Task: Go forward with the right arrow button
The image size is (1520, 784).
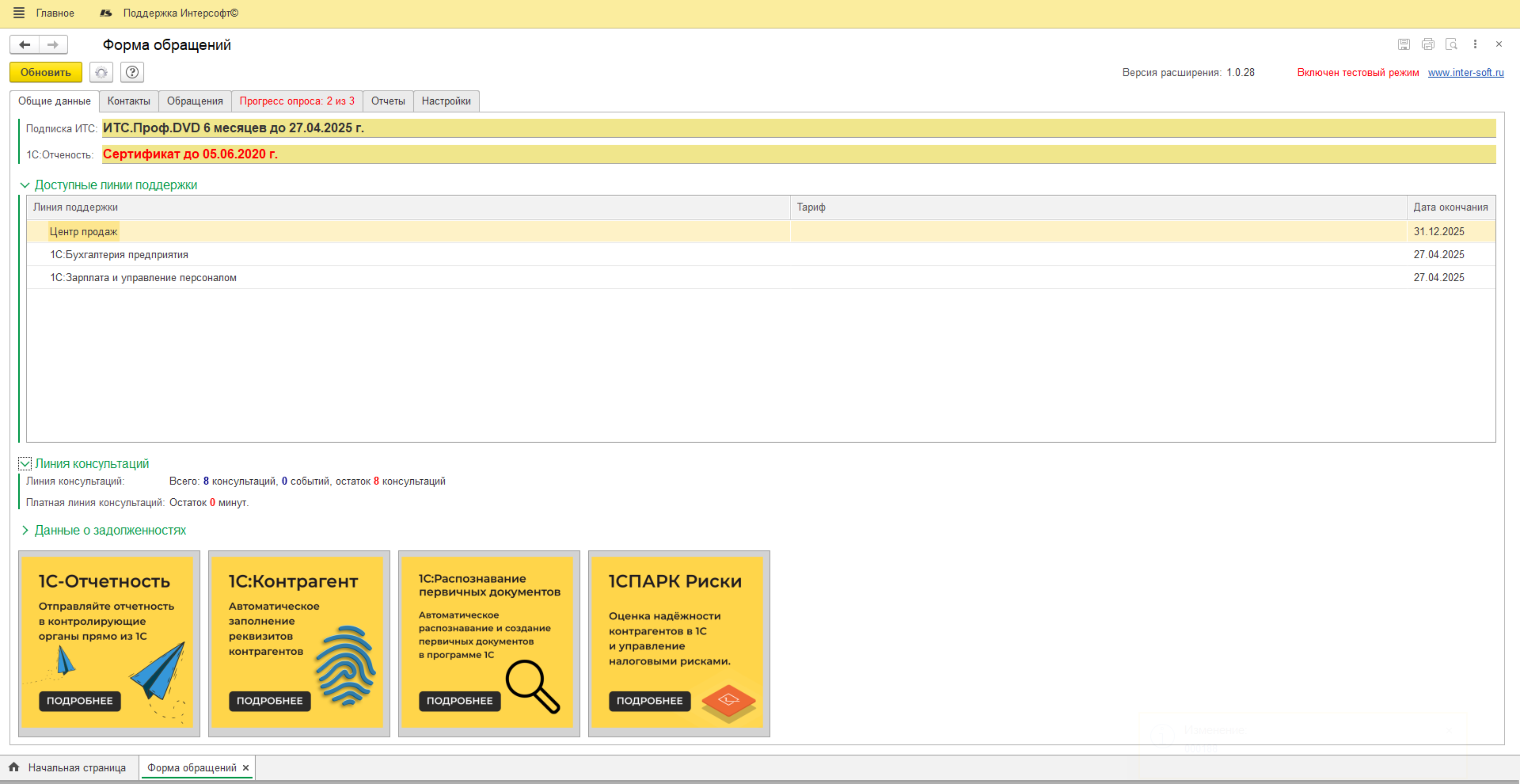Action: (x=53, y=45)
